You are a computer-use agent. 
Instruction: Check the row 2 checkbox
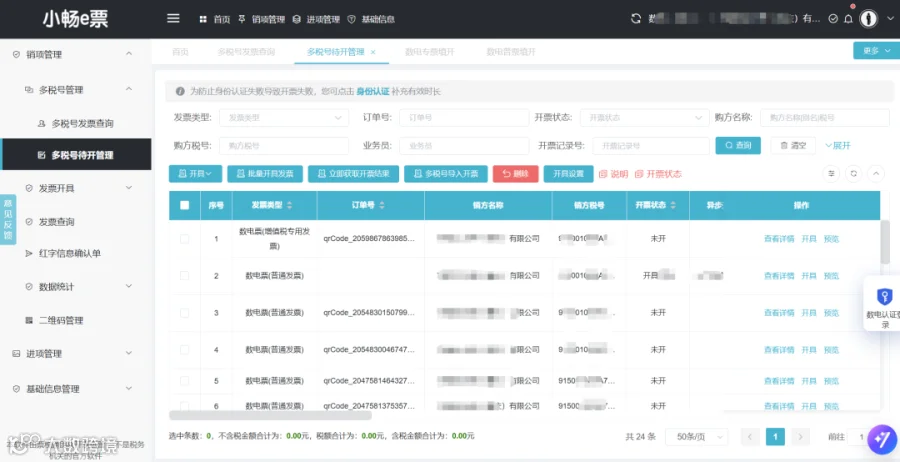point(184,275)
